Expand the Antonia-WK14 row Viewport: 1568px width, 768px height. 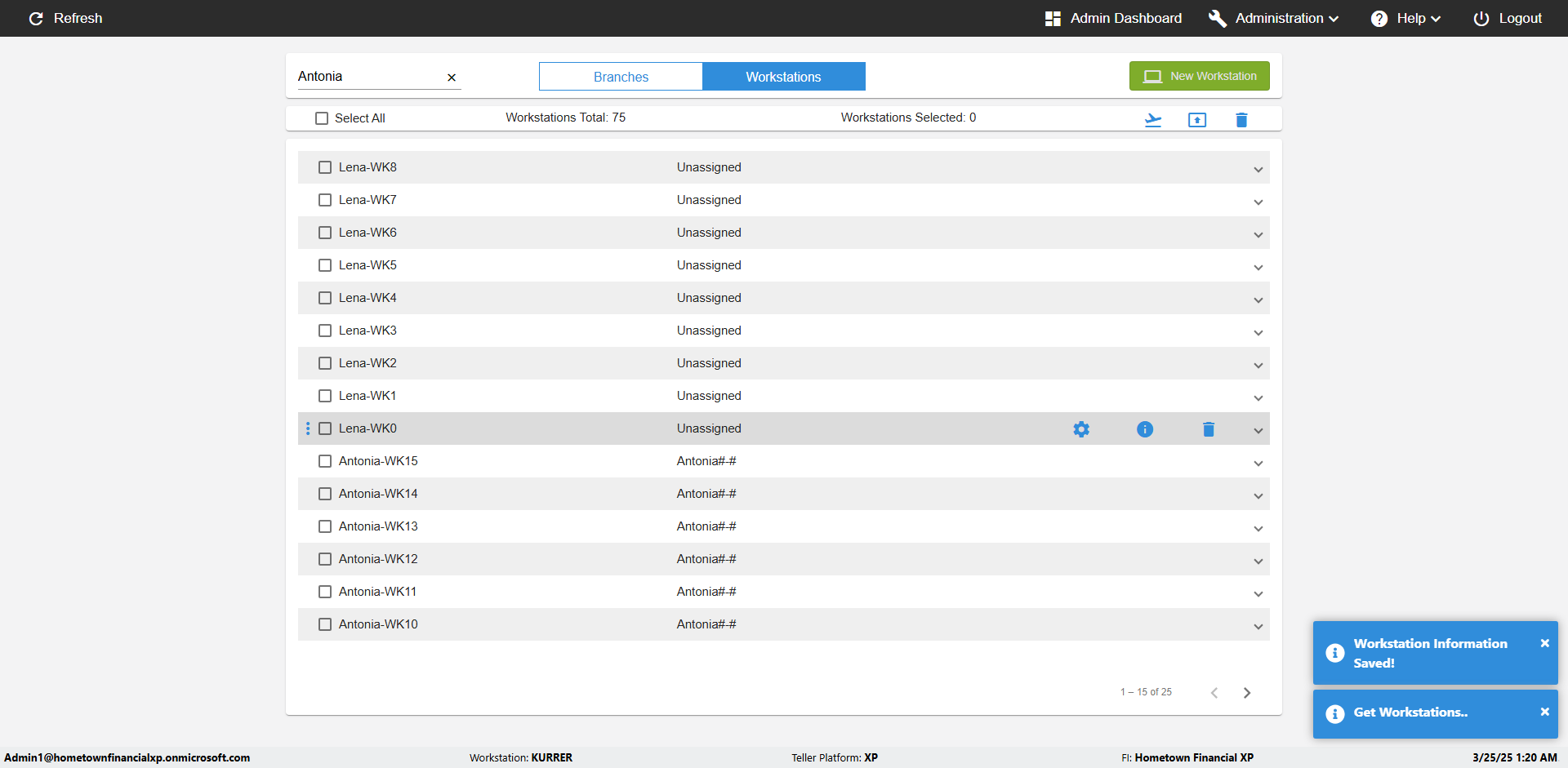coord(1258,496)
